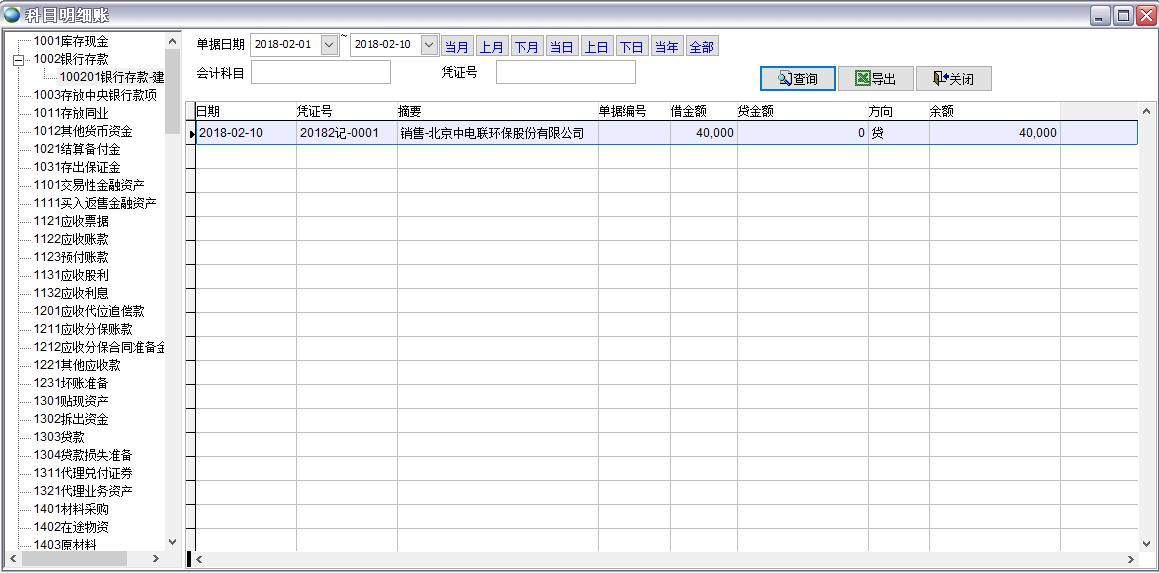The image size is (1159, 573).
Task: Choose the 当日 quick date filter
Action: [562, 47]
